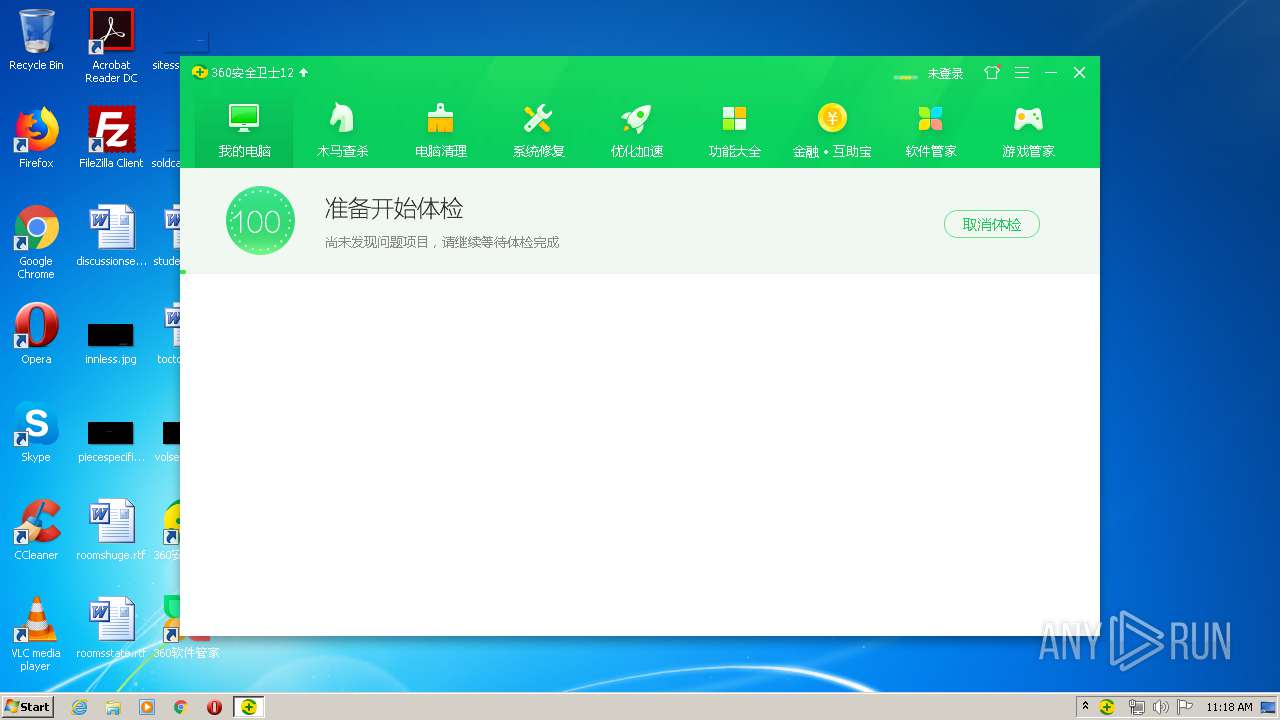Click Show desktop button in taskbar corner
1280x720 pixels.
pyautogui.click(x=1269, y=707)
